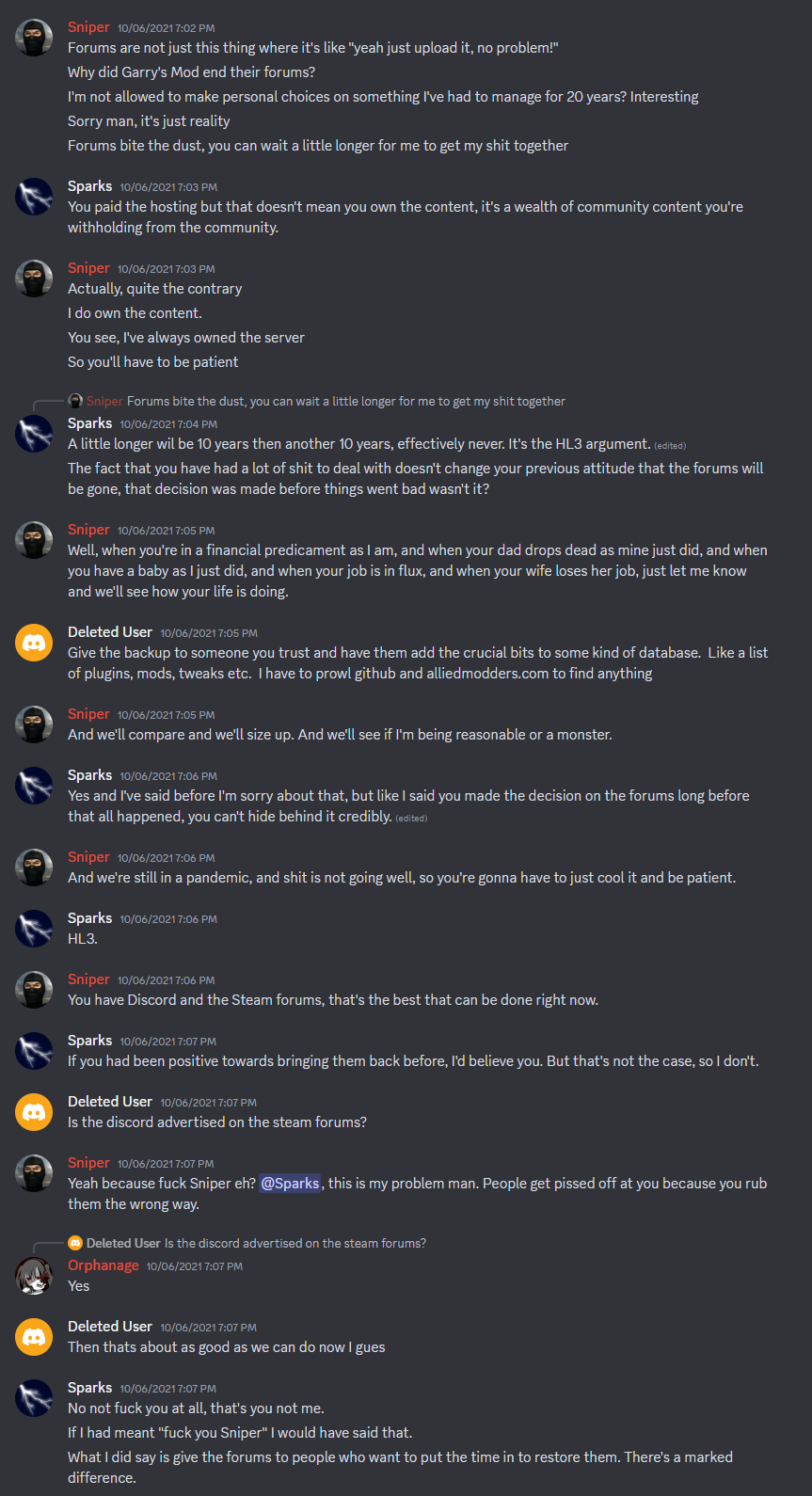812x1496 pixels.
Task: Jump to quoted "Is the discord advertised" reply preview
Action: 295,1244
